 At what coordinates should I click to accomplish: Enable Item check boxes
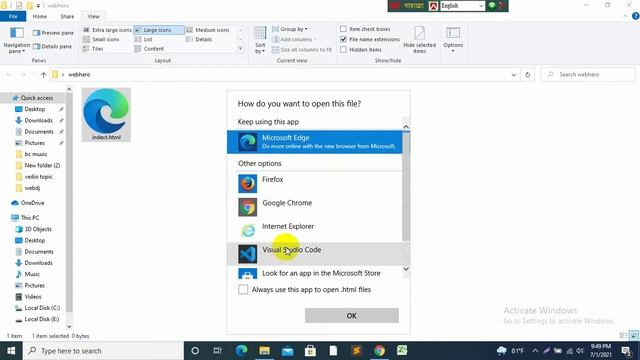[x=343, y=29]
